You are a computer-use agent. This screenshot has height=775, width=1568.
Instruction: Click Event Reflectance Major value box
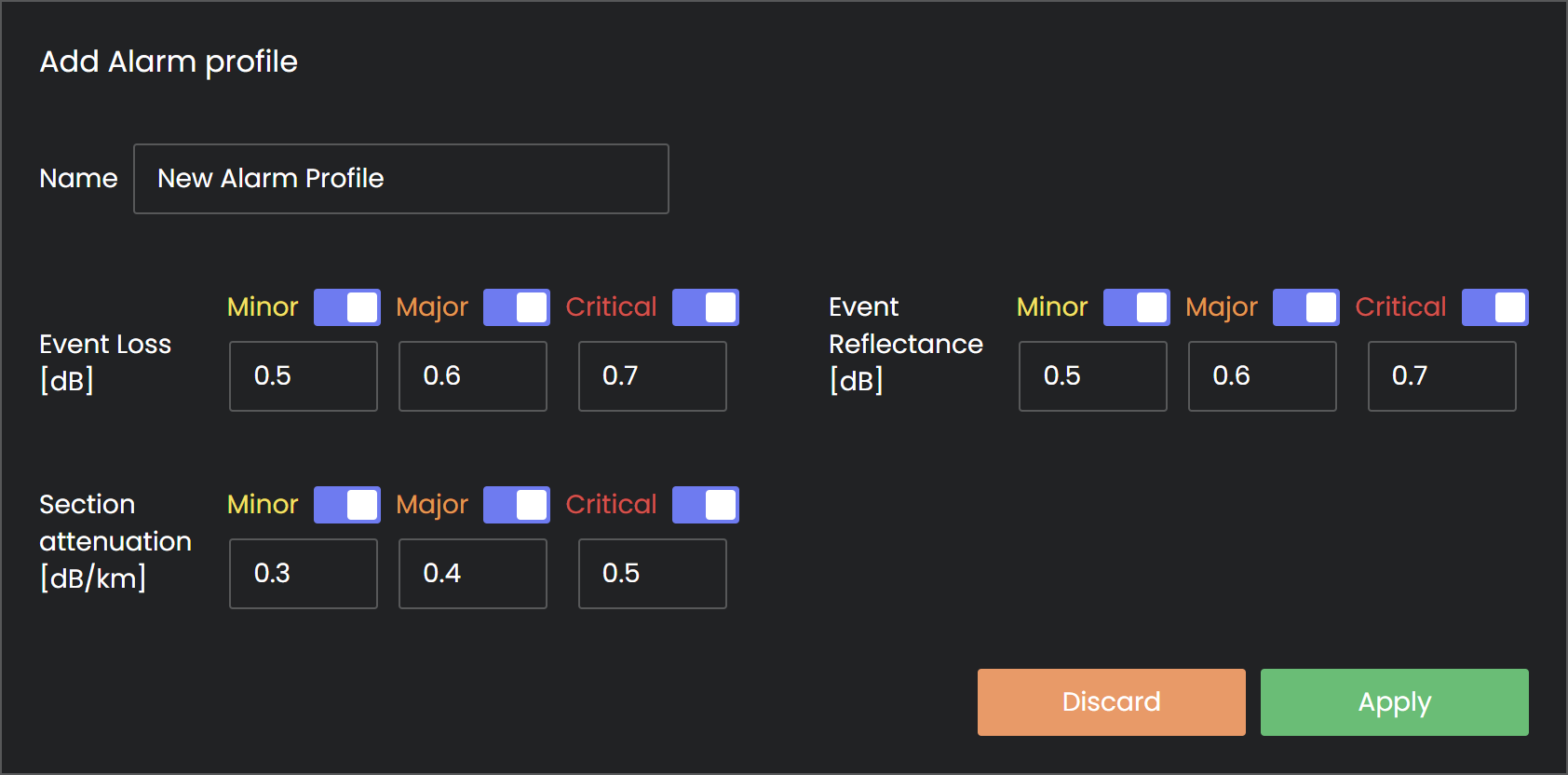coord(1262,376)
